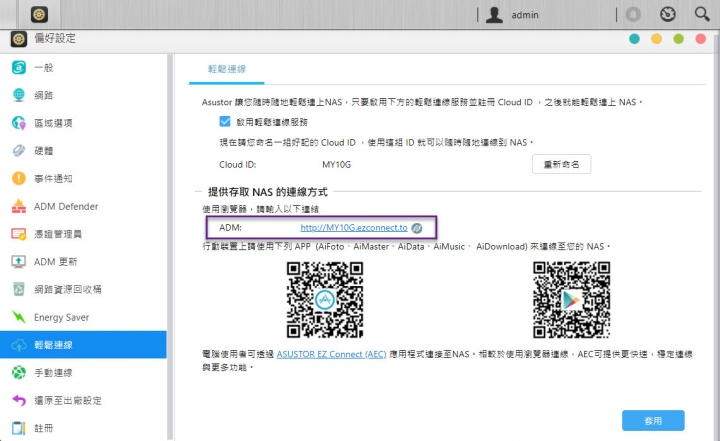
Task: Click the Cloud ID value MY10G
Action: click(337, 164)
